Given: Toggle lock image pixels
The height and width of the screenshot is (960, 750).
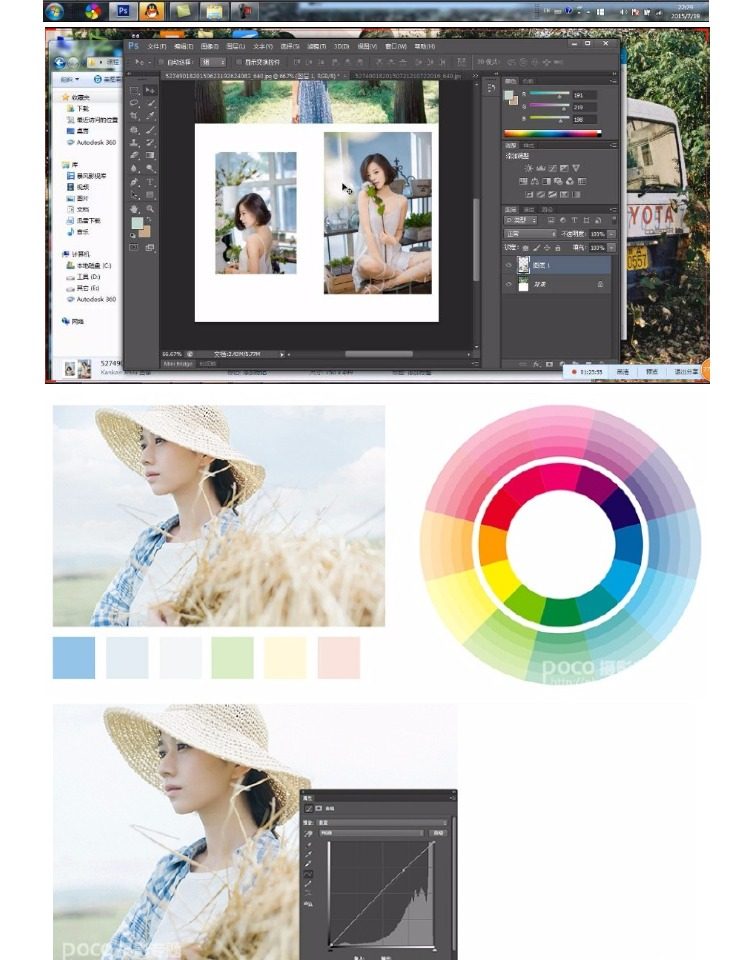Looking at the screenshot, I should 536,248.
